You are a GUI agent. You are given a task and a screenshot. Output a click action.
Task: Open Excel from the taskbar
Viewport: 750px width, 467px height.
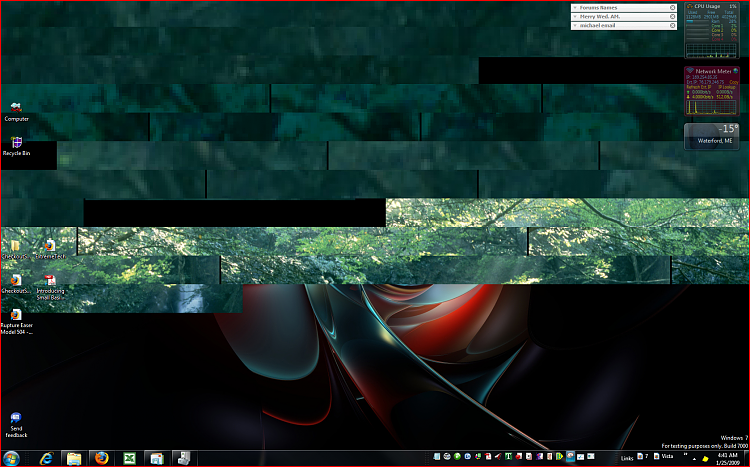click(129, 458)
